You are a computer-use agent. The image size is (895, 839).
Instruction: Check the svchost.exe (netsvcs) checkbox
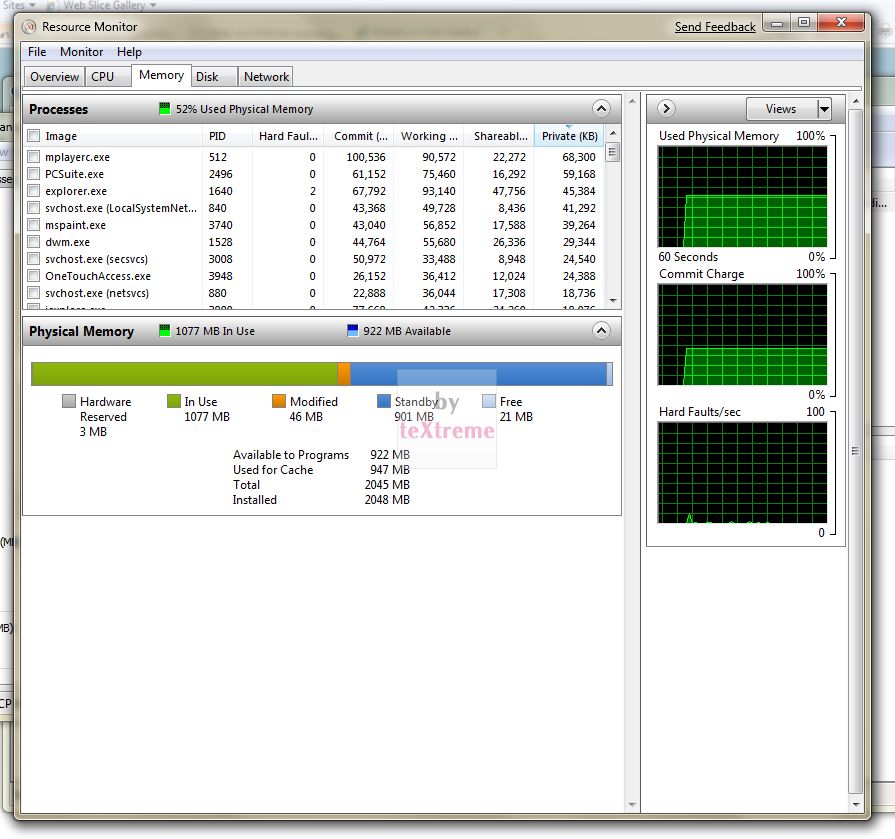(34, 293)
